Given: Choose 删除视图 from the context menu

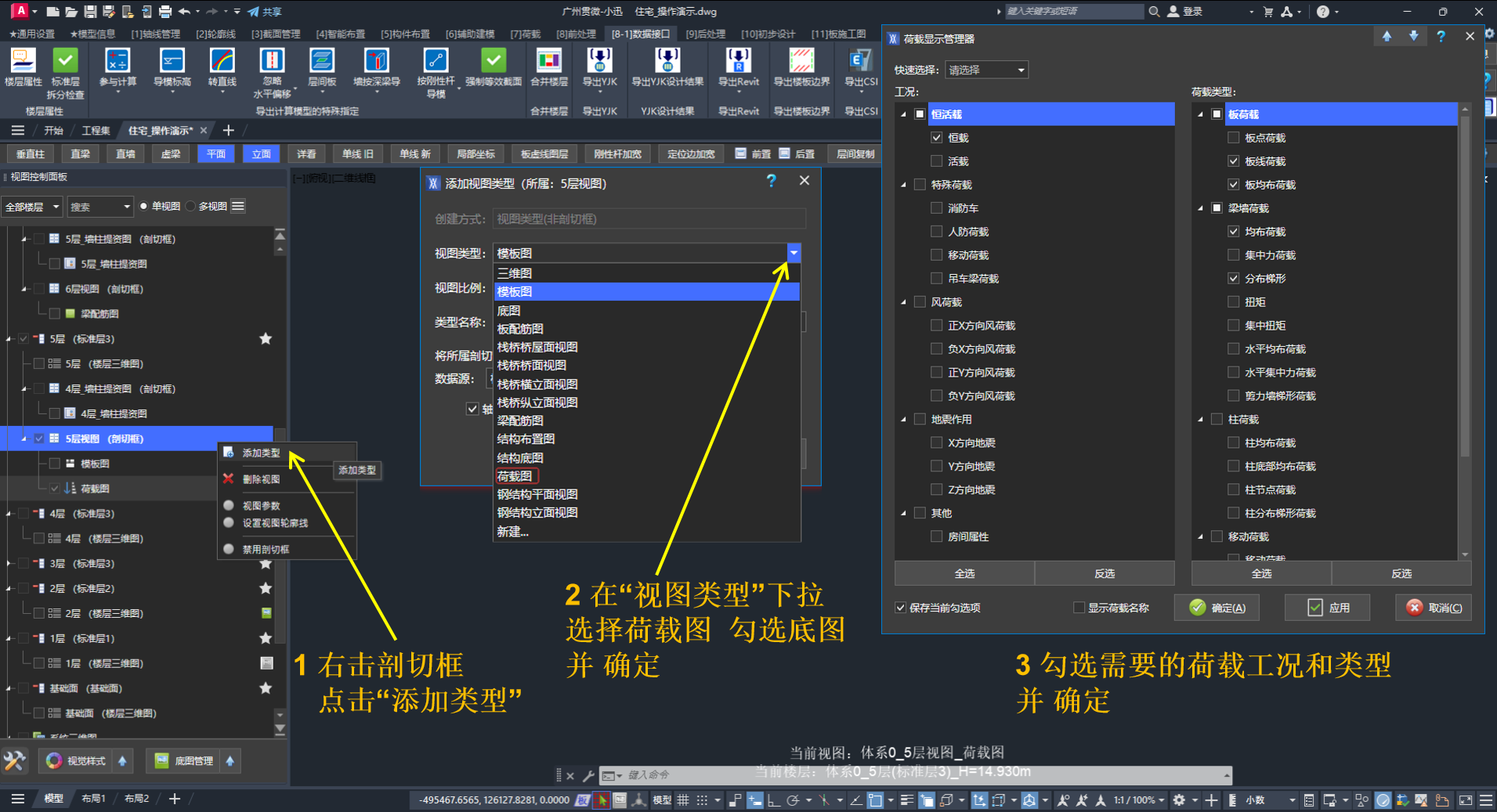Looking at the screenshot, I should (261, 479).
